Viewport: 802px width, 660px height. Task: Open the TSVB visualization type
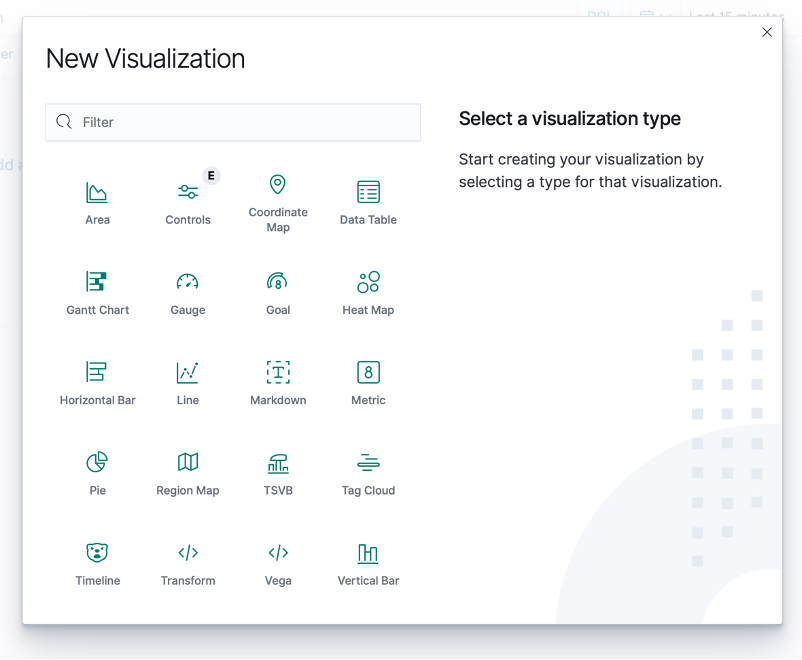pyautogui.click(x=278, y=474)
